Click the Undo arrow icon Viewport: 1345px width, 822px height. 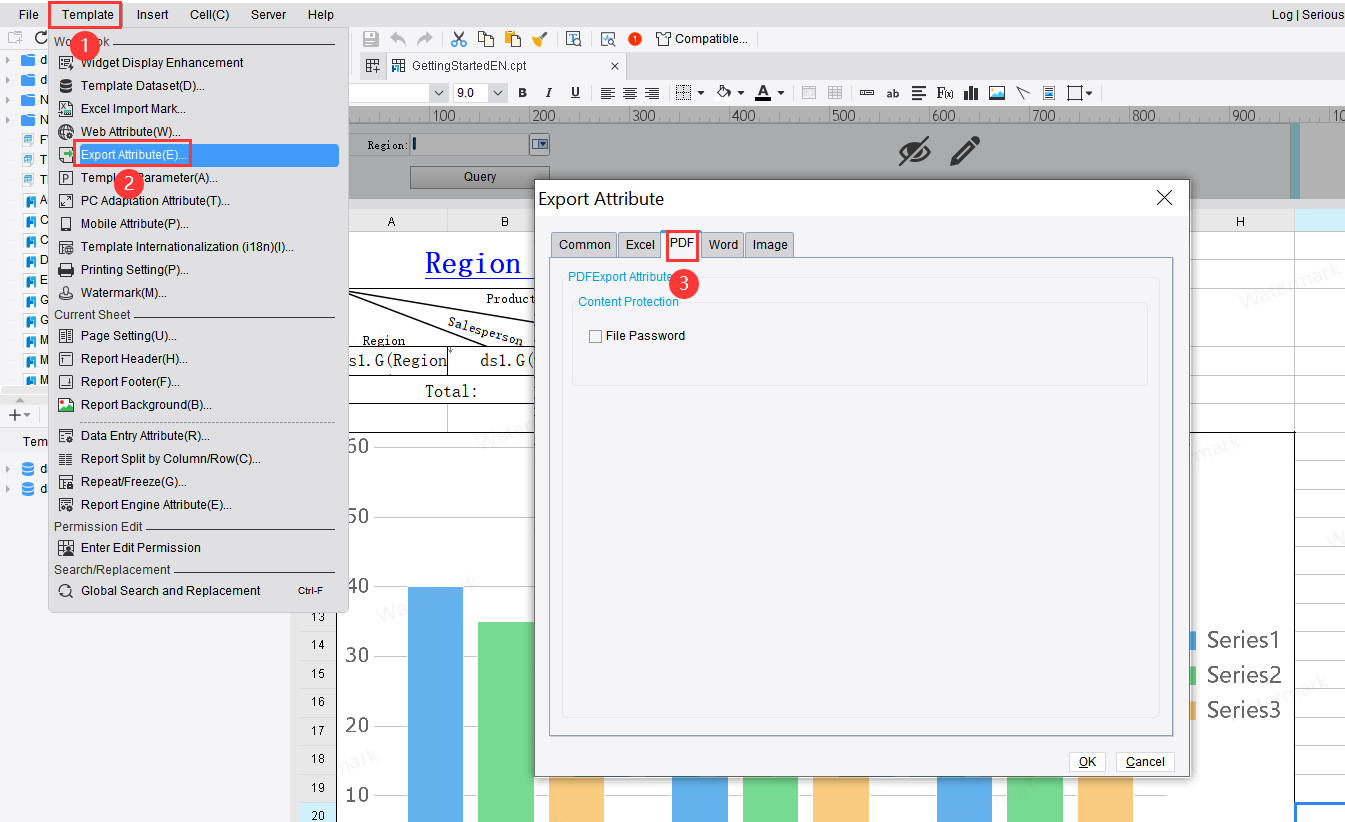click(398, 39)
